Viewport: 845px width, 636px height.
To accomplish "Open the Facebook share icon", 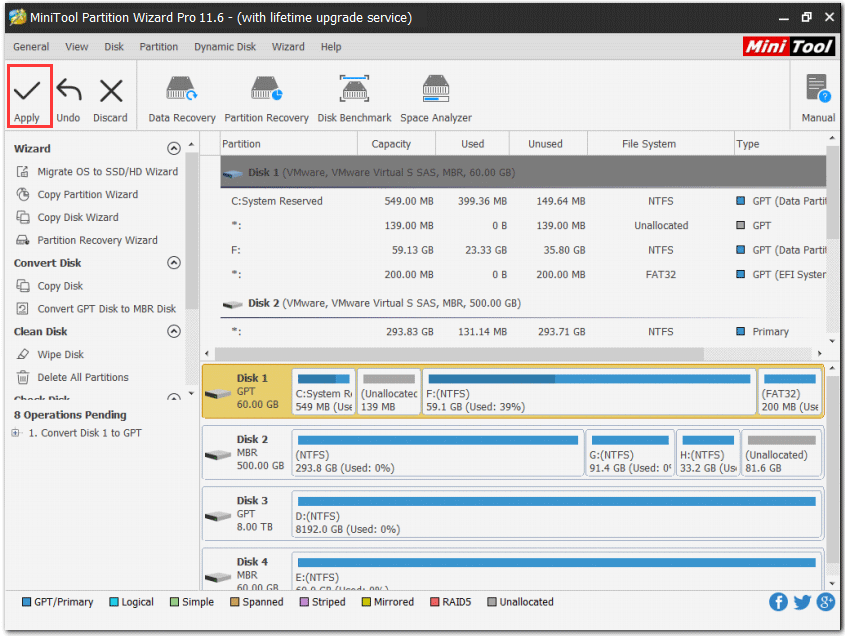I will [778, 602].
